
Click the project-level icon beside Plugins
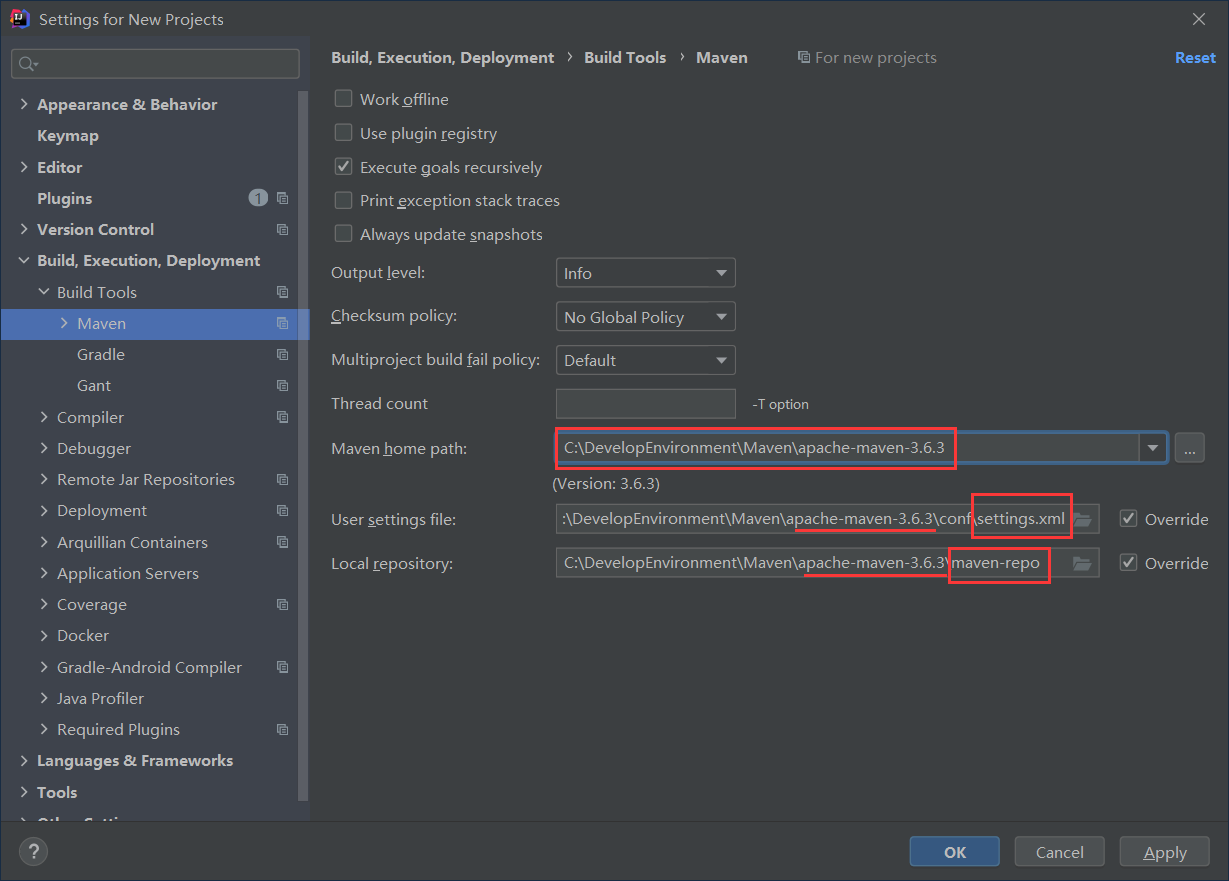282,198
